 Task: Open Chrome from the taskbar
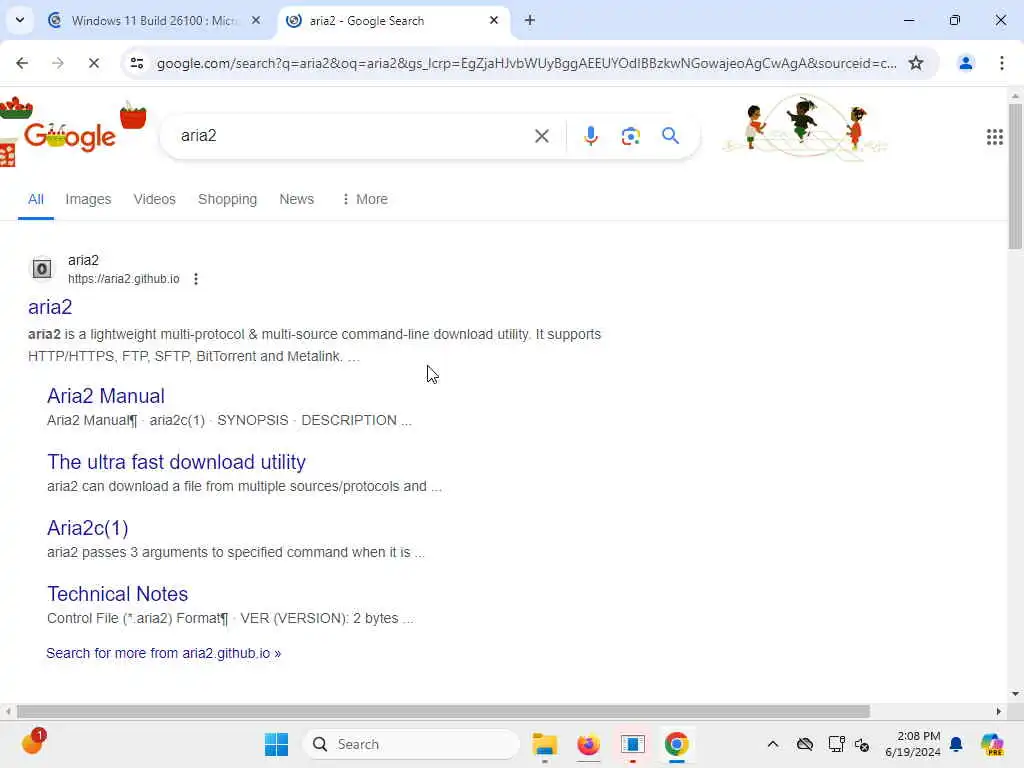pyautogui.click(x=677, y=744)
